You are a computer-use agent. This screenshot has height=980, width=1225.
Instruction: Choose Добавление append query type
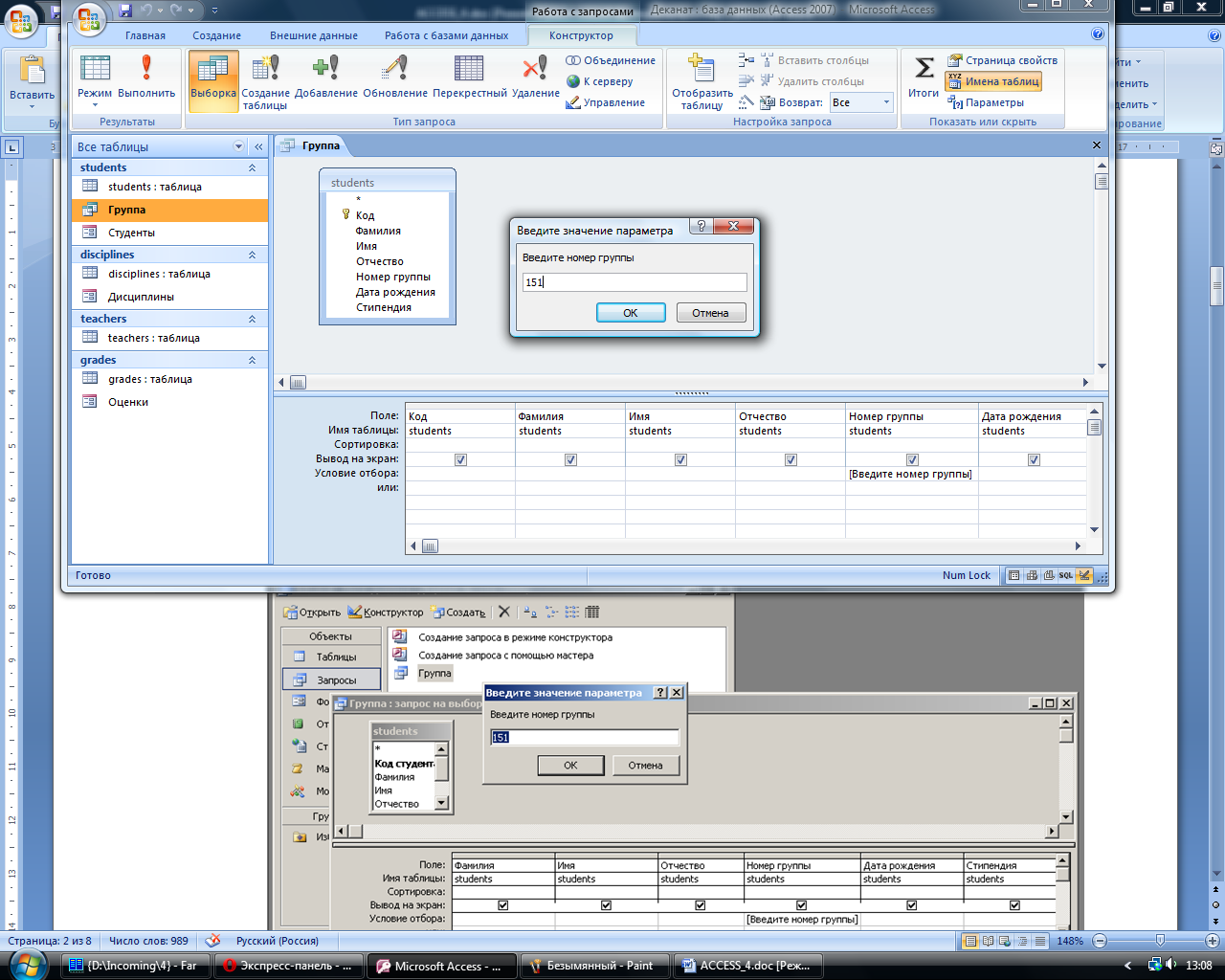[326, 78]
